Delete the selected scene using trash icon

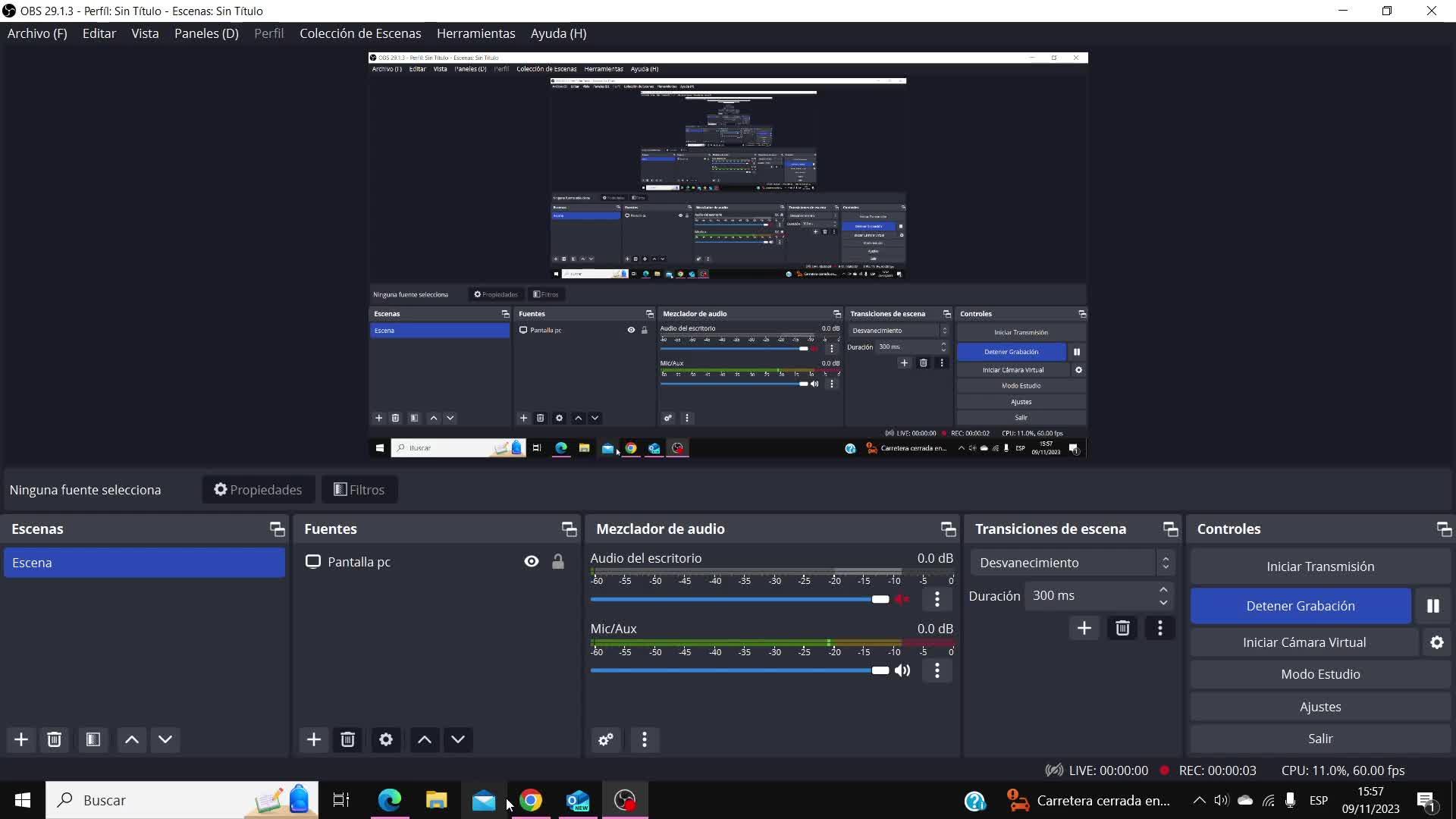tap(54, 739)
